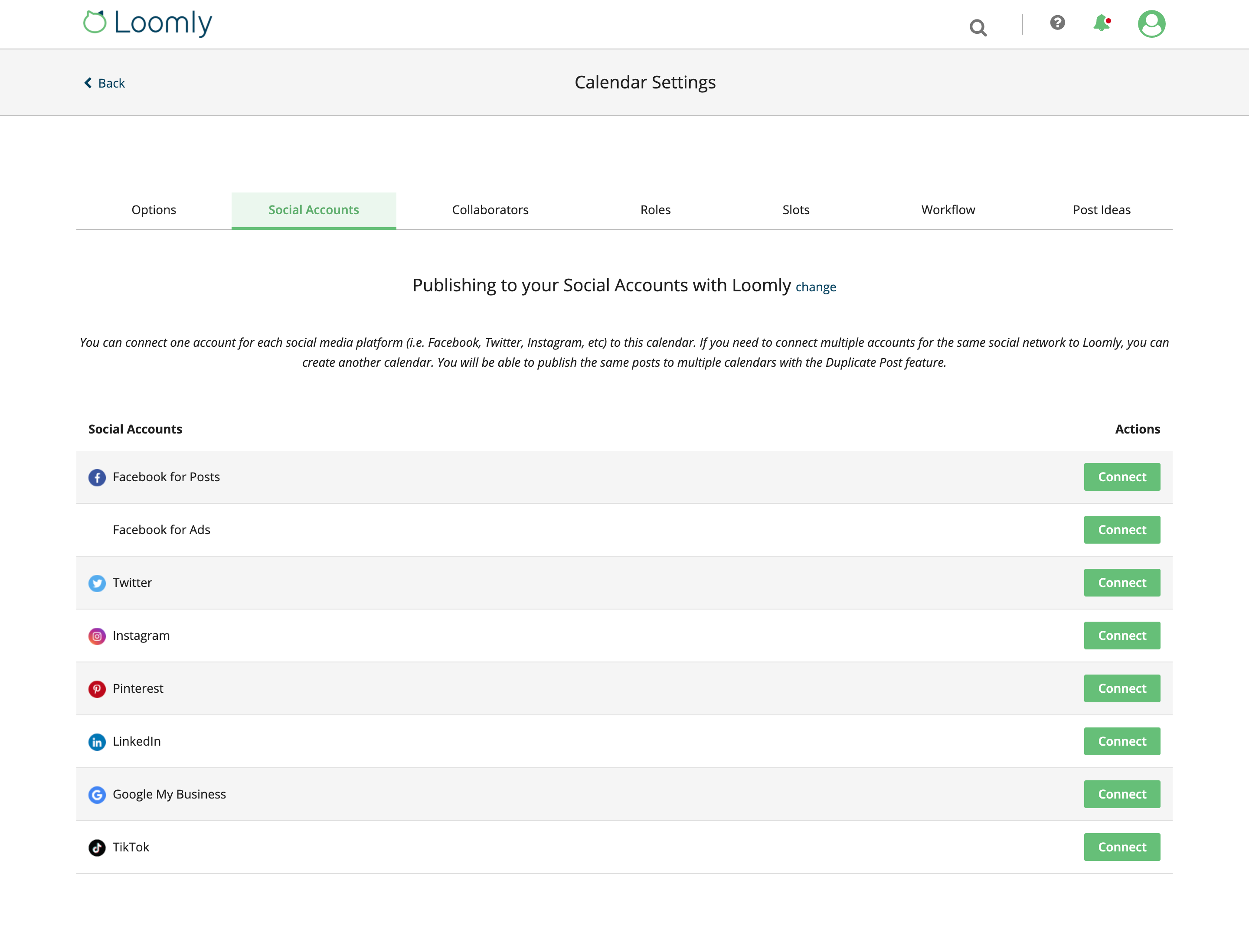Connect Facebook for Posts account
Viewport: 1249px width, 952px height.
click(1121, 477)
